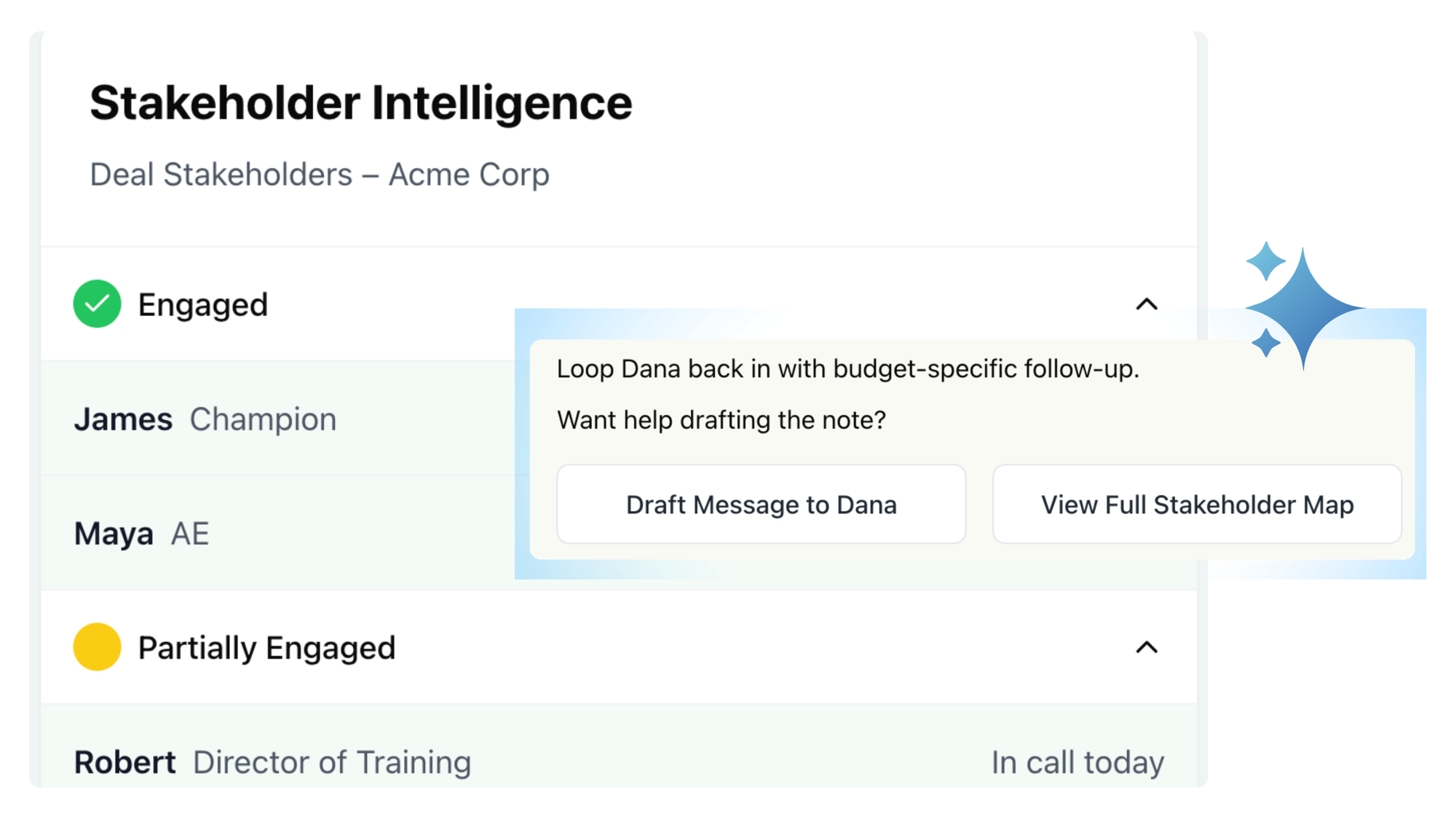Click Draft Message to Dana button
Viewport: 1456px width, 819px height.
click(x=761, y=504)
